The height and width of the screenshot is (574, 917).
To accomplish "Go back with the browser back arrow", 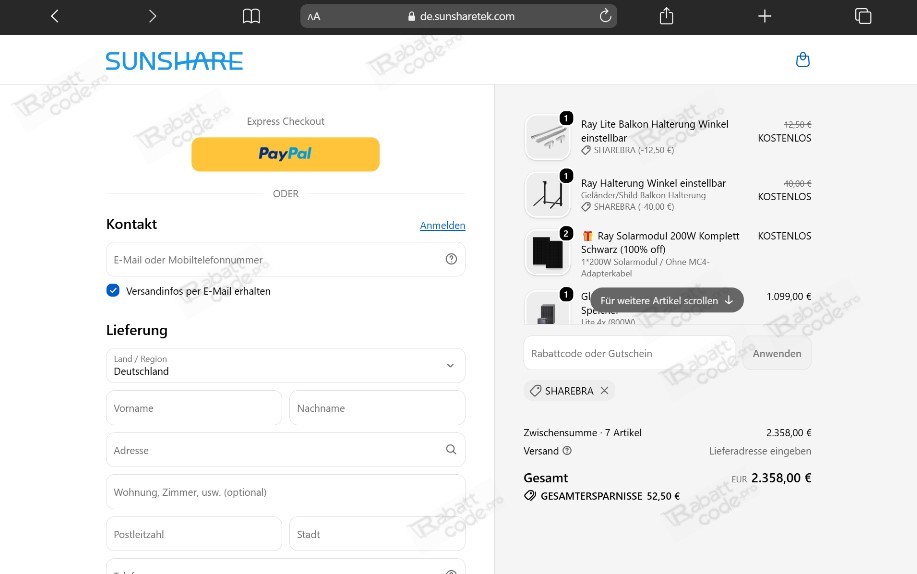I will (54, 16).
